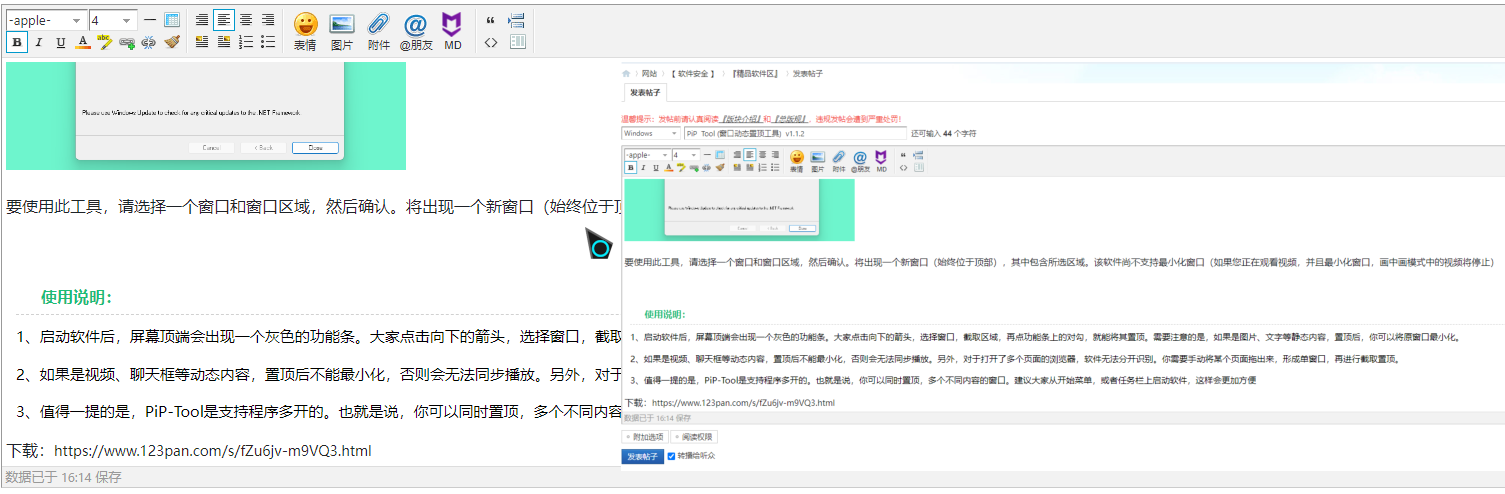Viewport: 1505px width, 494px height.
Task: Open the 『版块介绍』 link in red notice
Action: (x=742, y=118)
